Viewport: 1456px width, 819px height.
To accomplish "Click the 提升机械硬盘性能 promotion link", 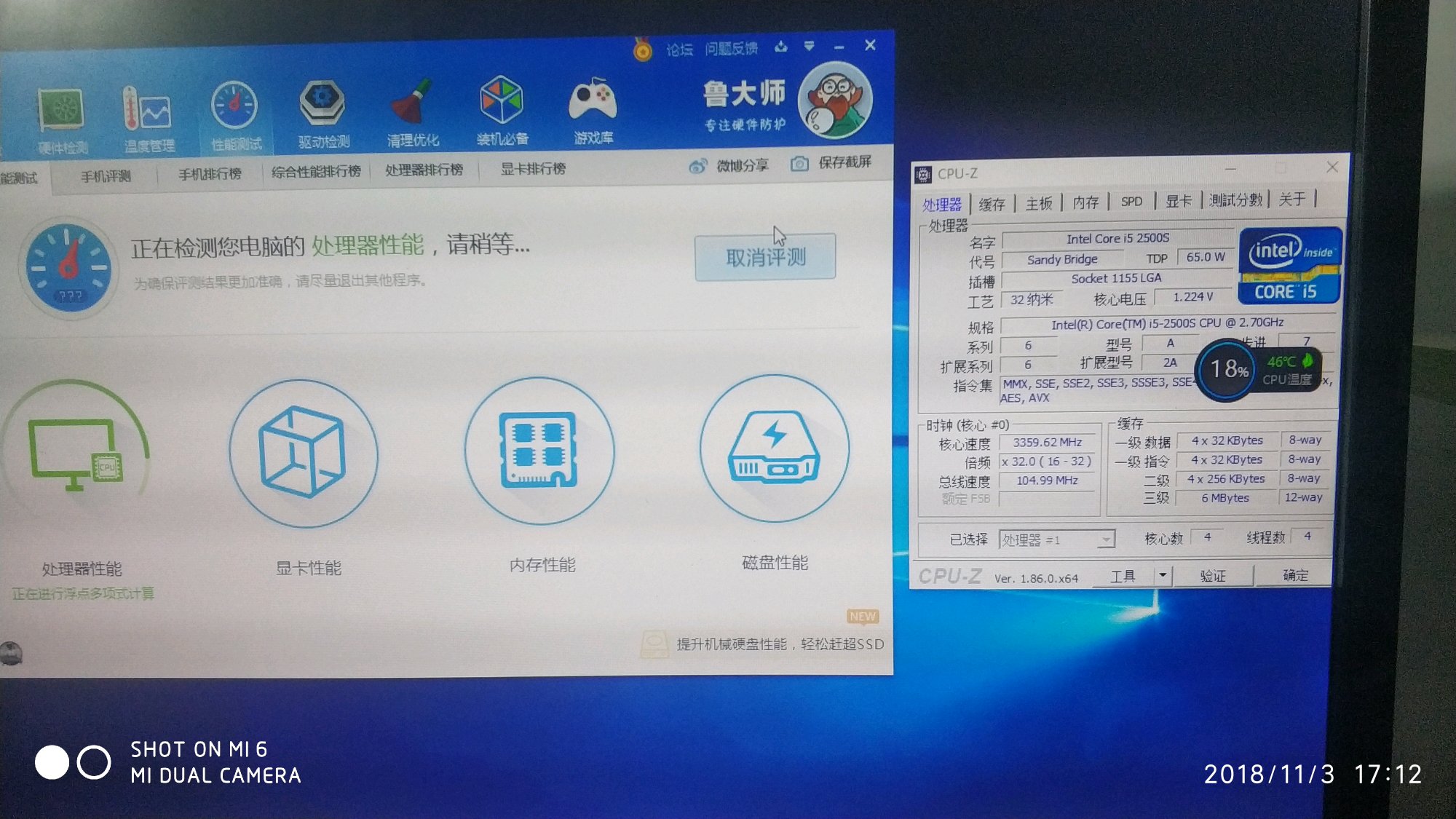I will point(780,644).
